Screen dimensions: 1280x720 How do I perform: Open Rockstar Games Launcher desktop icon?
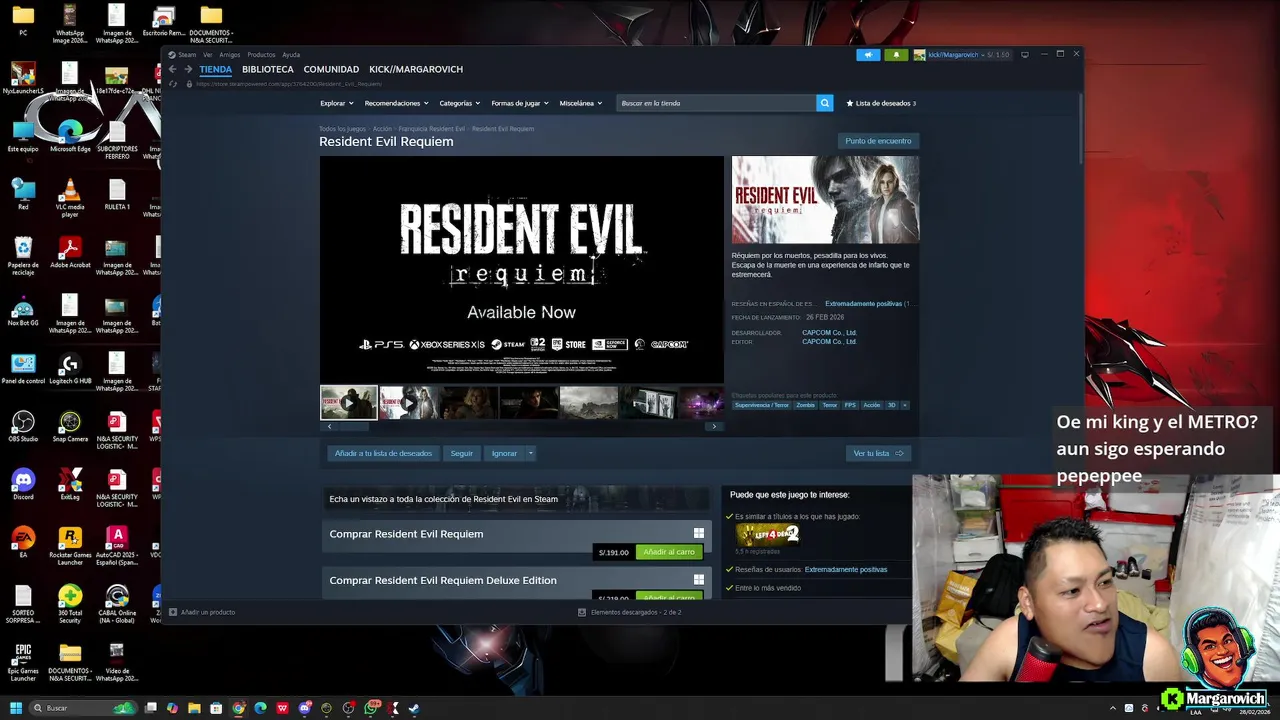click(70, 546)
